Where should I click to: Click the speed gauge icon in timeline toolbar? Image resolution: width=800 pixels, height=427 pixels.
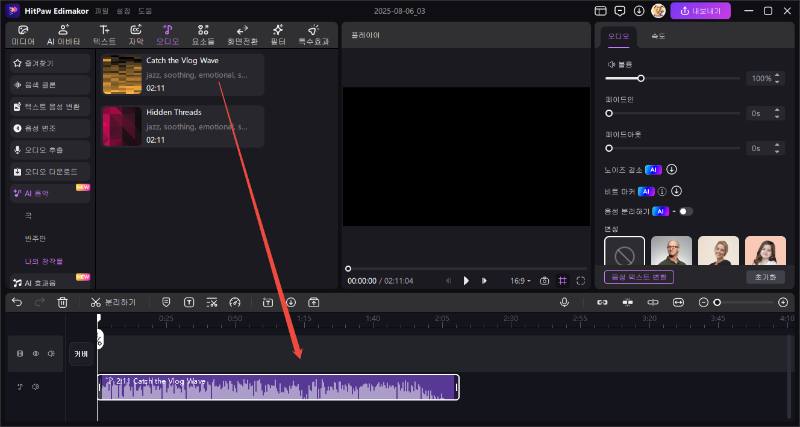point(235,302)
